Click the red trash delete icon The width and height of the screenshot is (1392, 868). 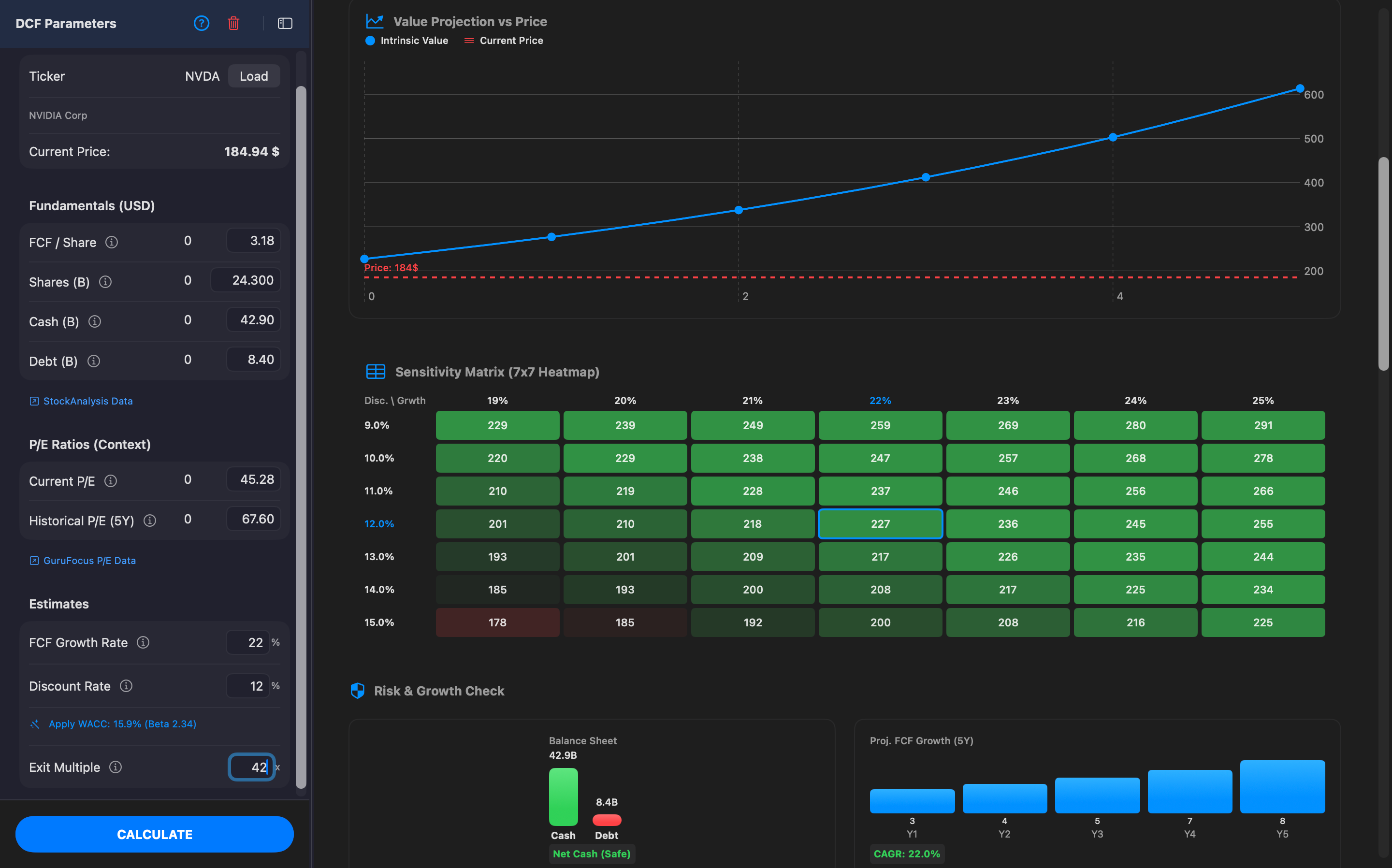(233, 23)
